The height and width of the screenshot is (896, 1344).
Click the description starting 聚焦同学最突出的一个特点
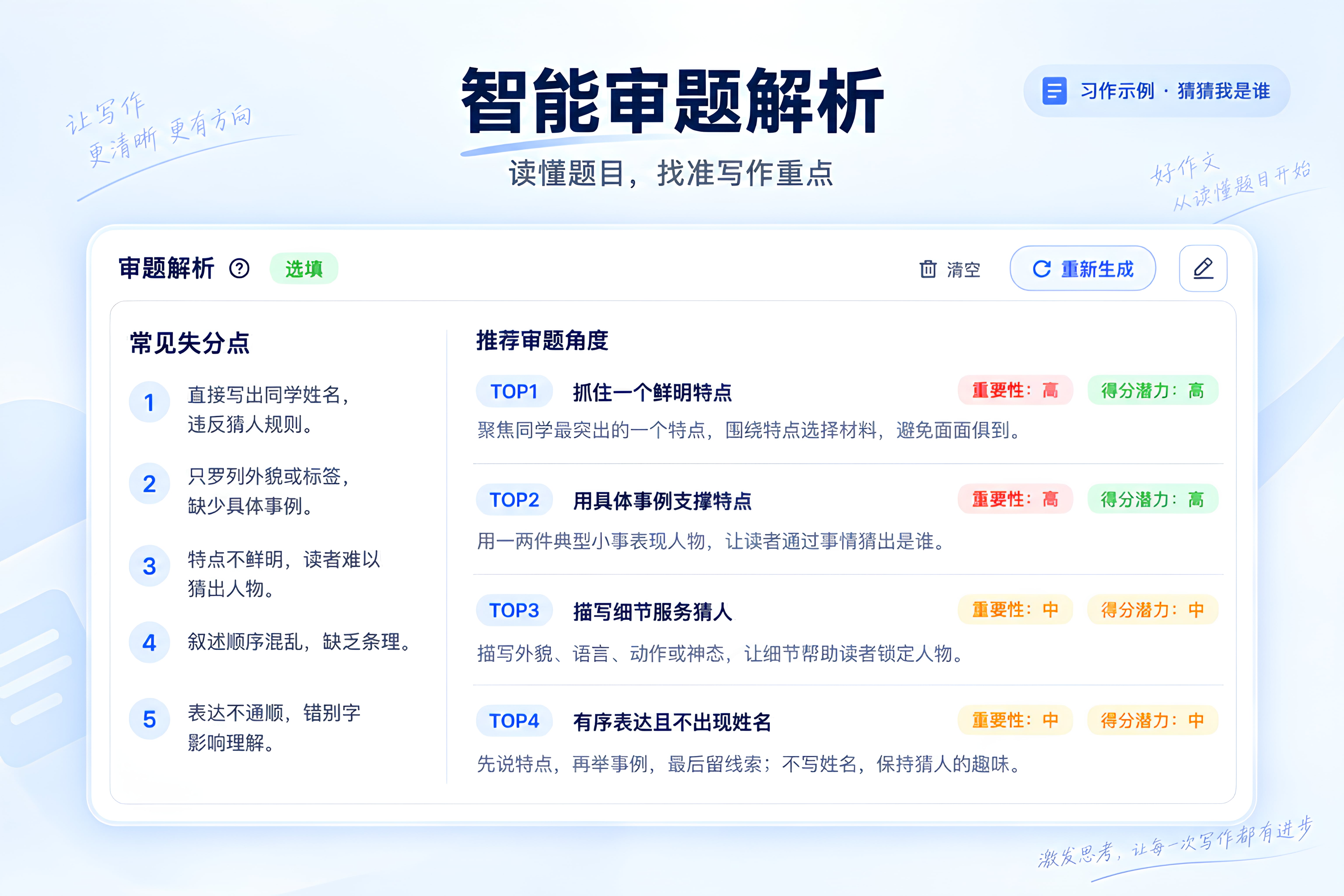point(749,430)
